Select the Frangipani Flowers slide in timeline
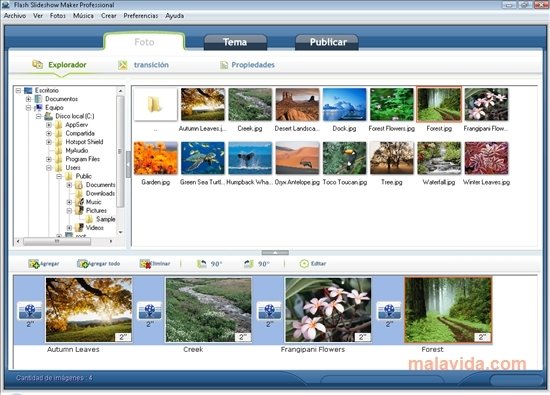The image size is (550, 395). click(328, 310)
